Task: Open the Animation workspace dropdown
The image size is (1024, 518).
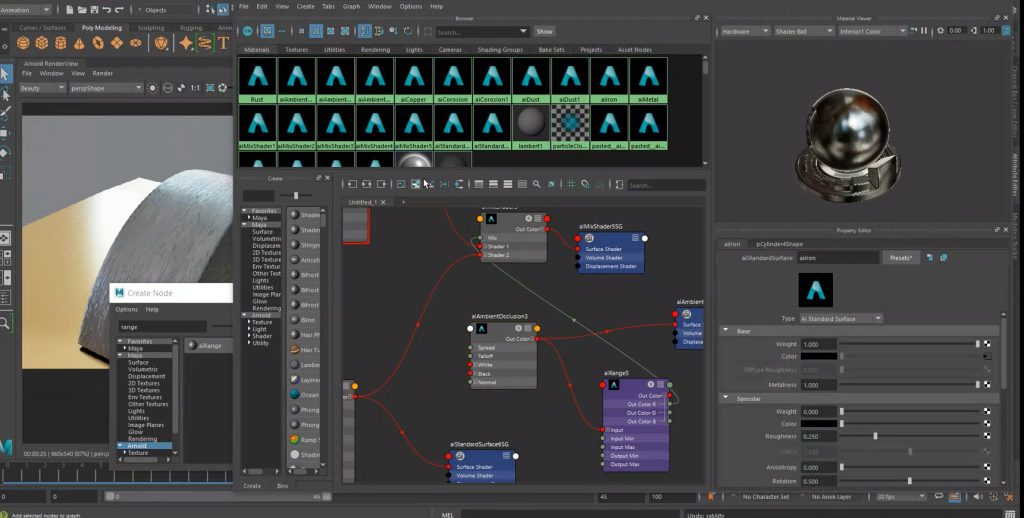Action: pos(26,10)
